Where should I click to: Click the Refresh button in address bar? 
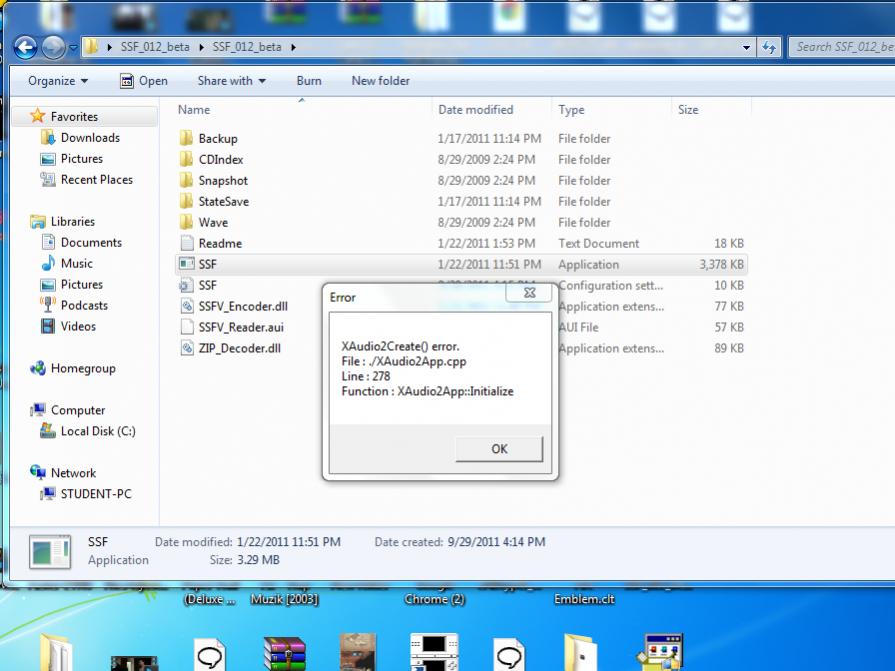(x=769, y=47)
